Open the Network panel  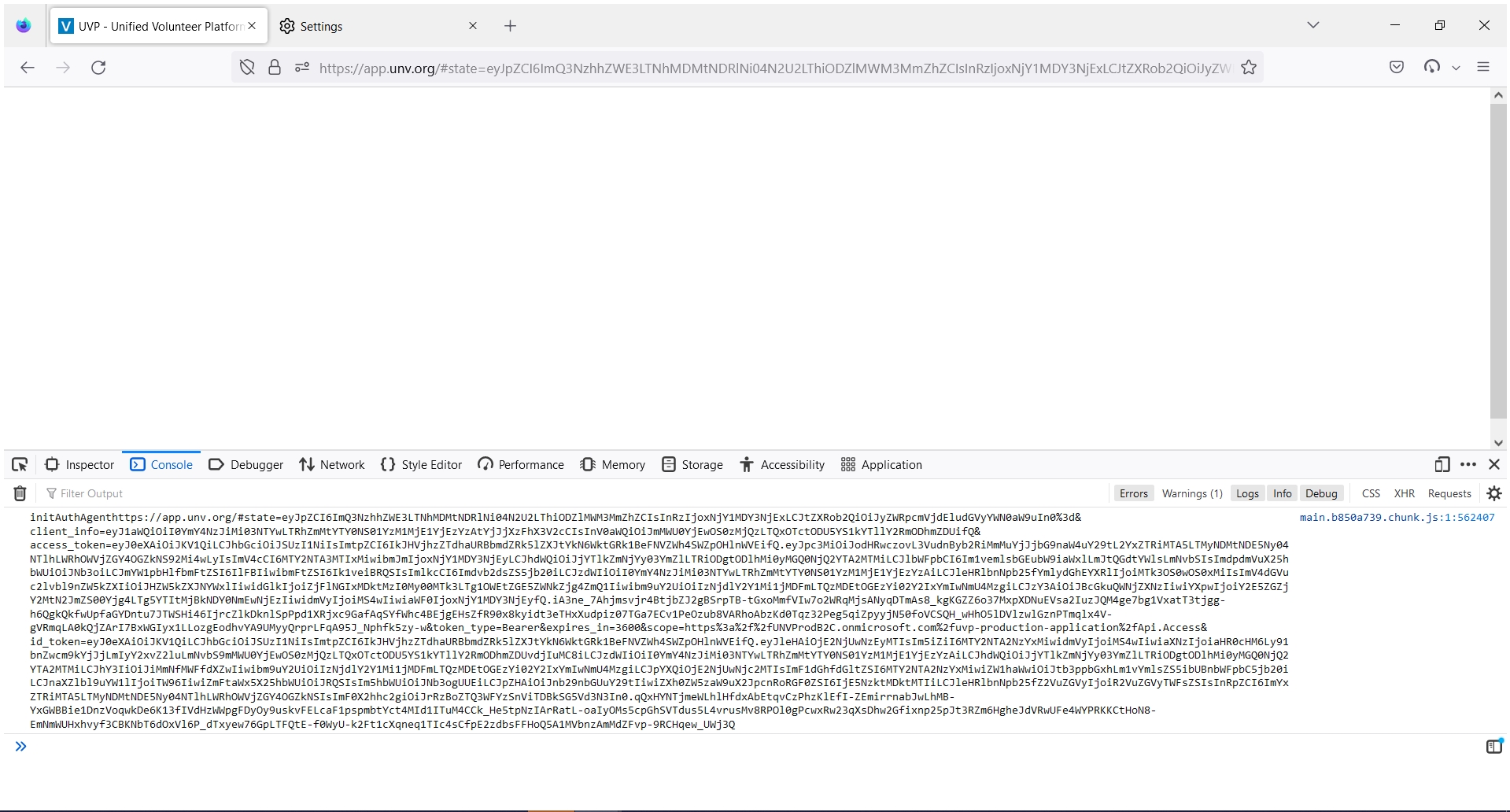(331, 465)
